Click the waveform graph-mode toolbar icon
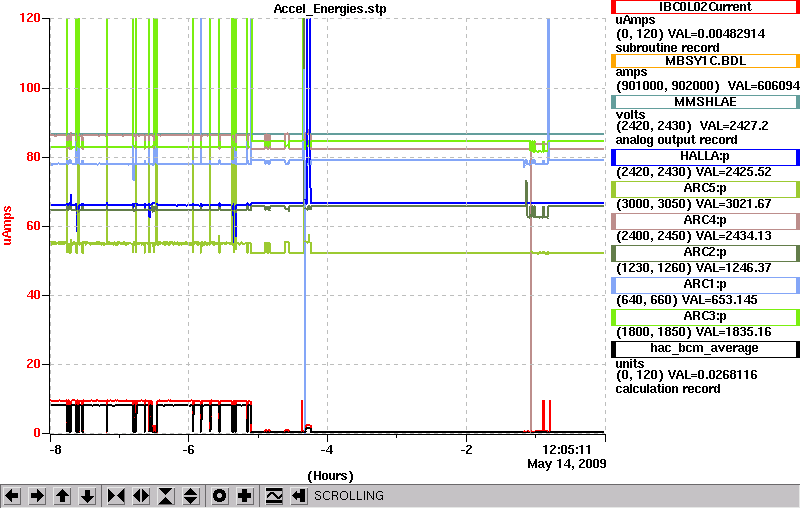The width and height of the screenshot is (800, 508). point(274,496)
